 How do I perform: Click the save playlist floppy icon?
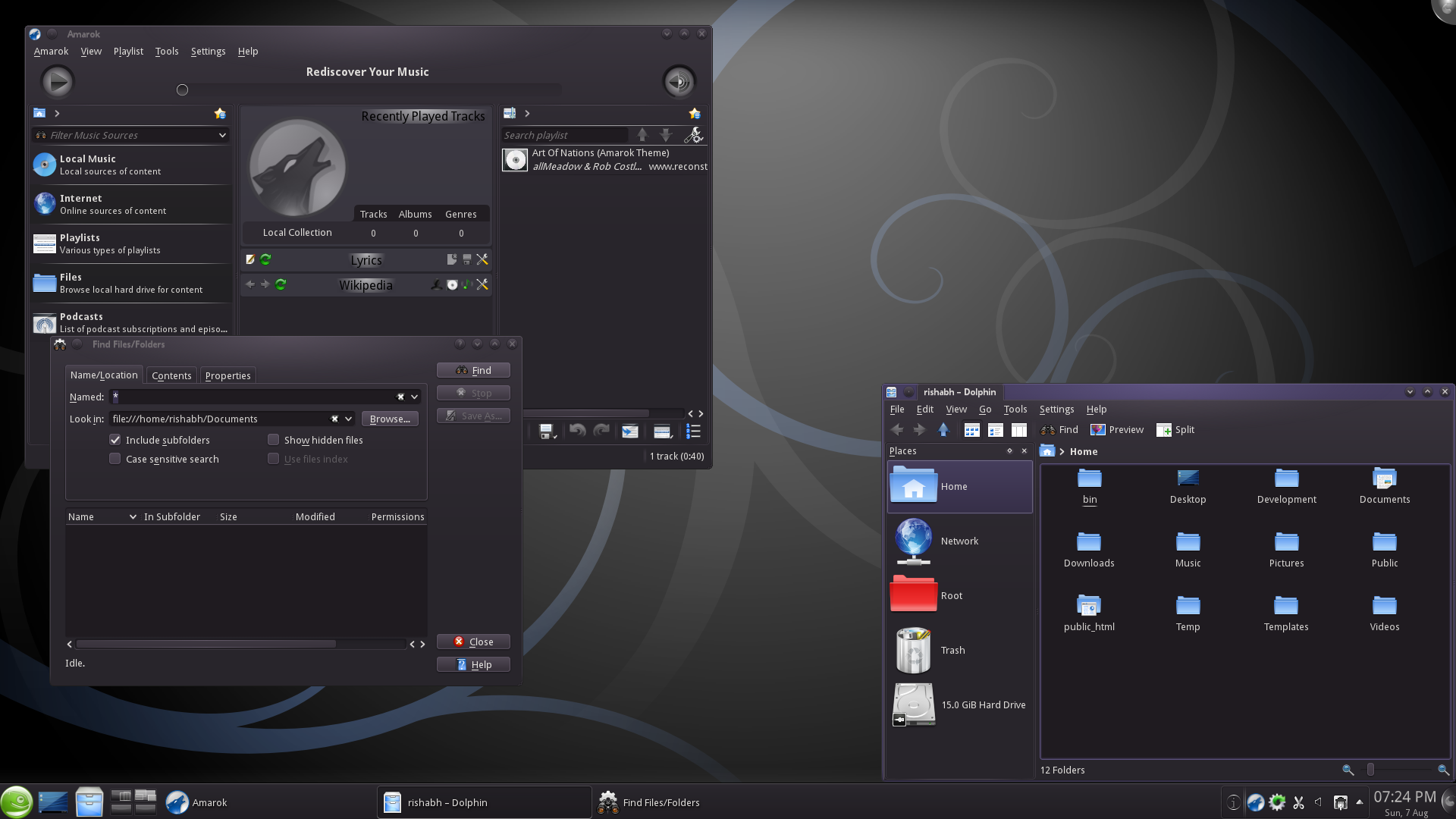pos(548,432)
